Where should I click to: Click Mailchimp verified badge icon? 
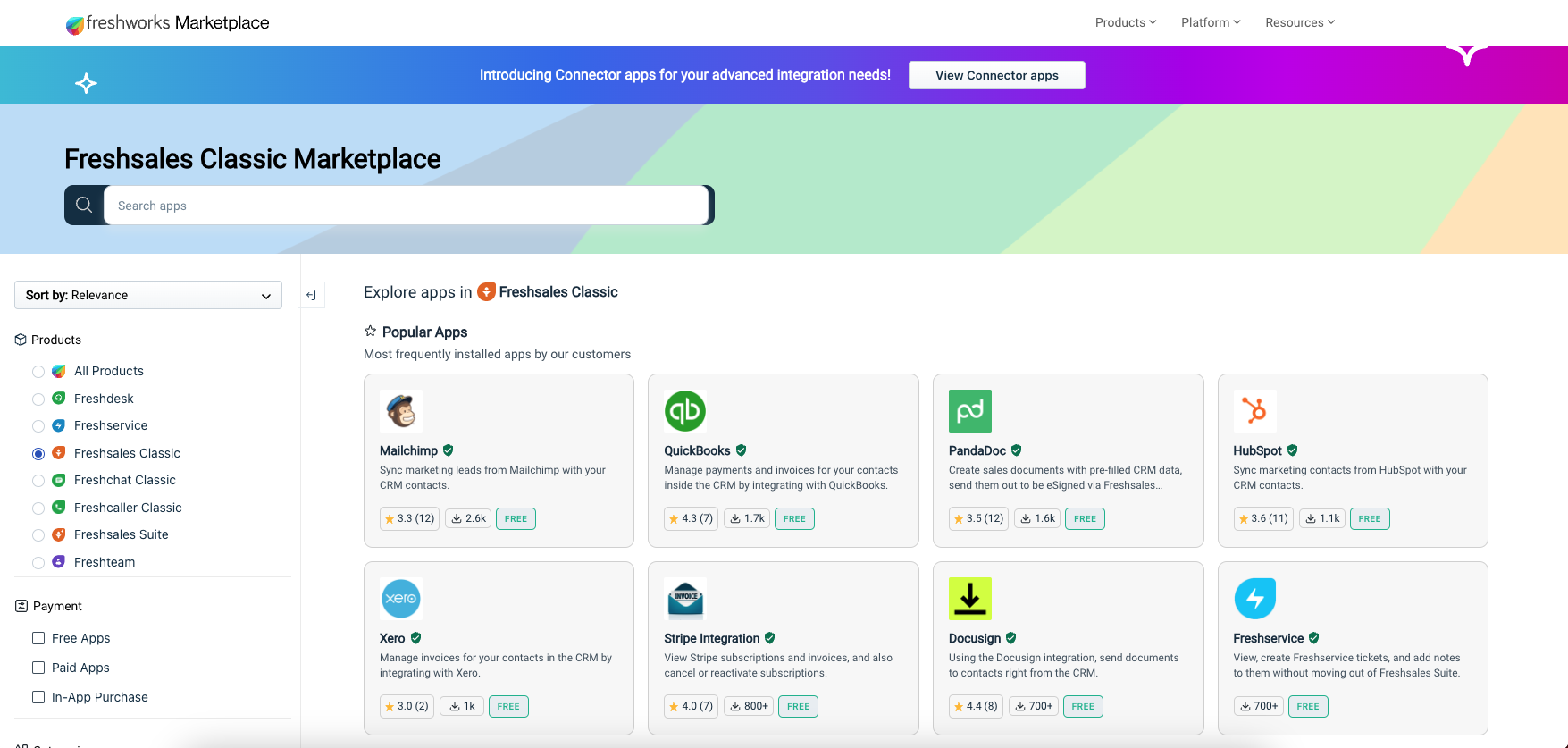tap(449, 450)
